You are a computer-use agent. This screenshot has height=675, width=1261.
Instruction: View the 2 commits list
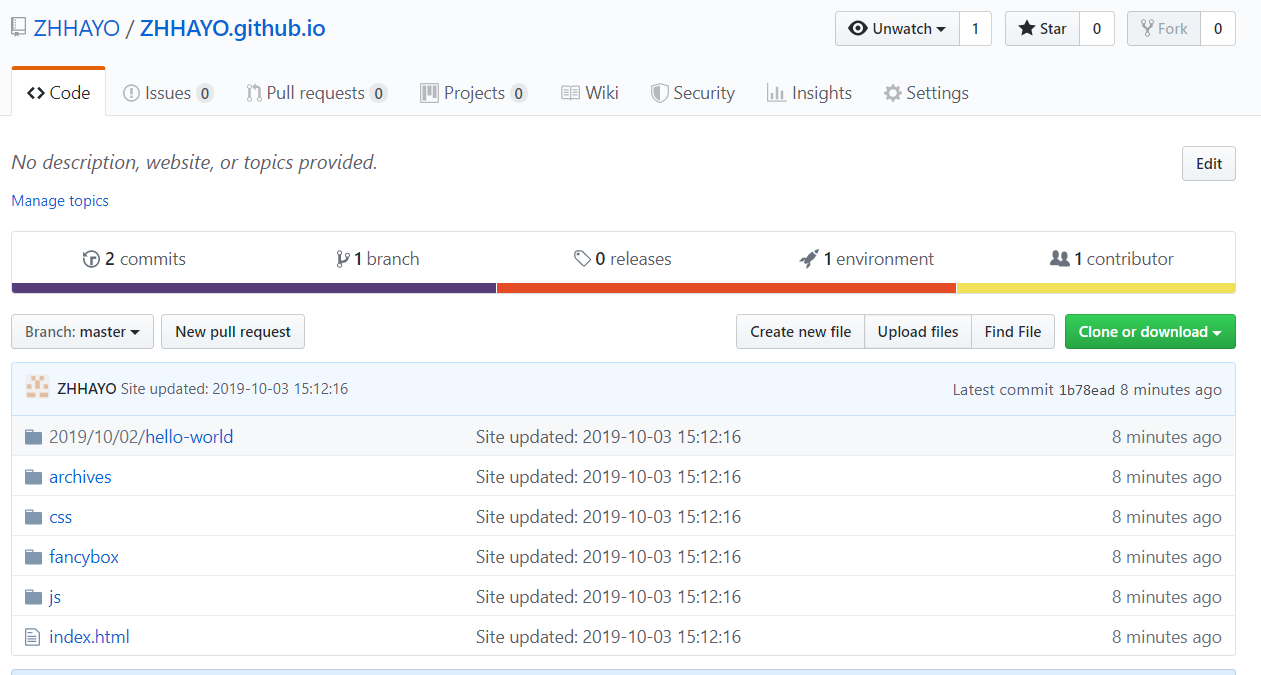(x=135, y=259)
